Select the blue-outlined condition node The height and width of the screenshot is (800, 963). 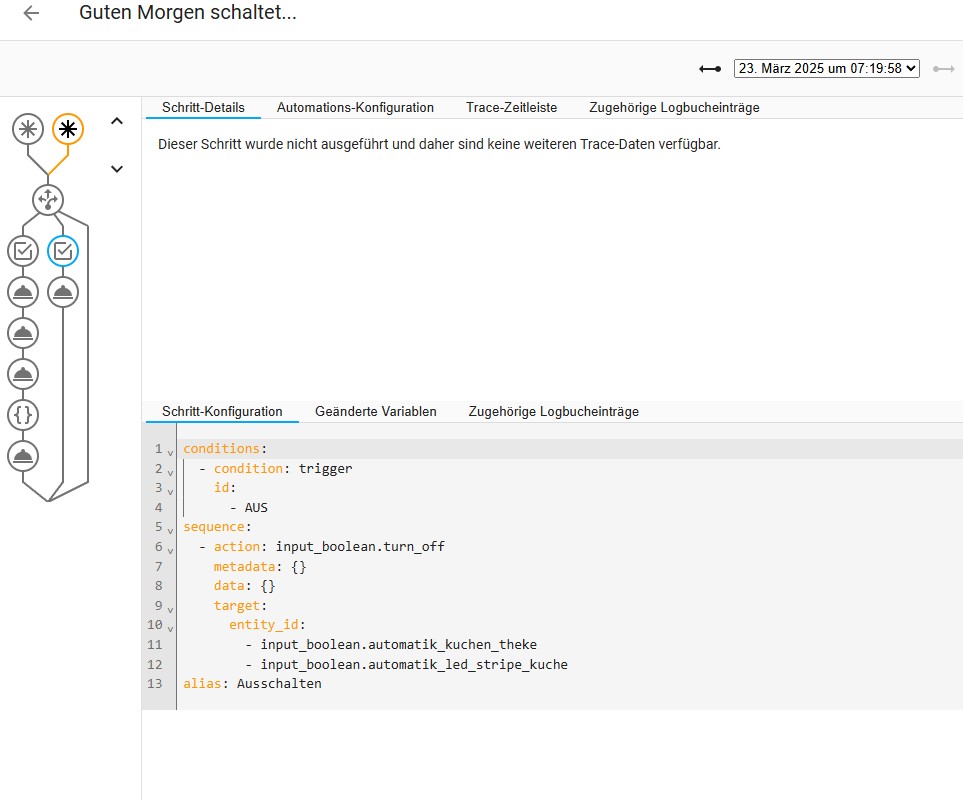(x=63, y=251)
